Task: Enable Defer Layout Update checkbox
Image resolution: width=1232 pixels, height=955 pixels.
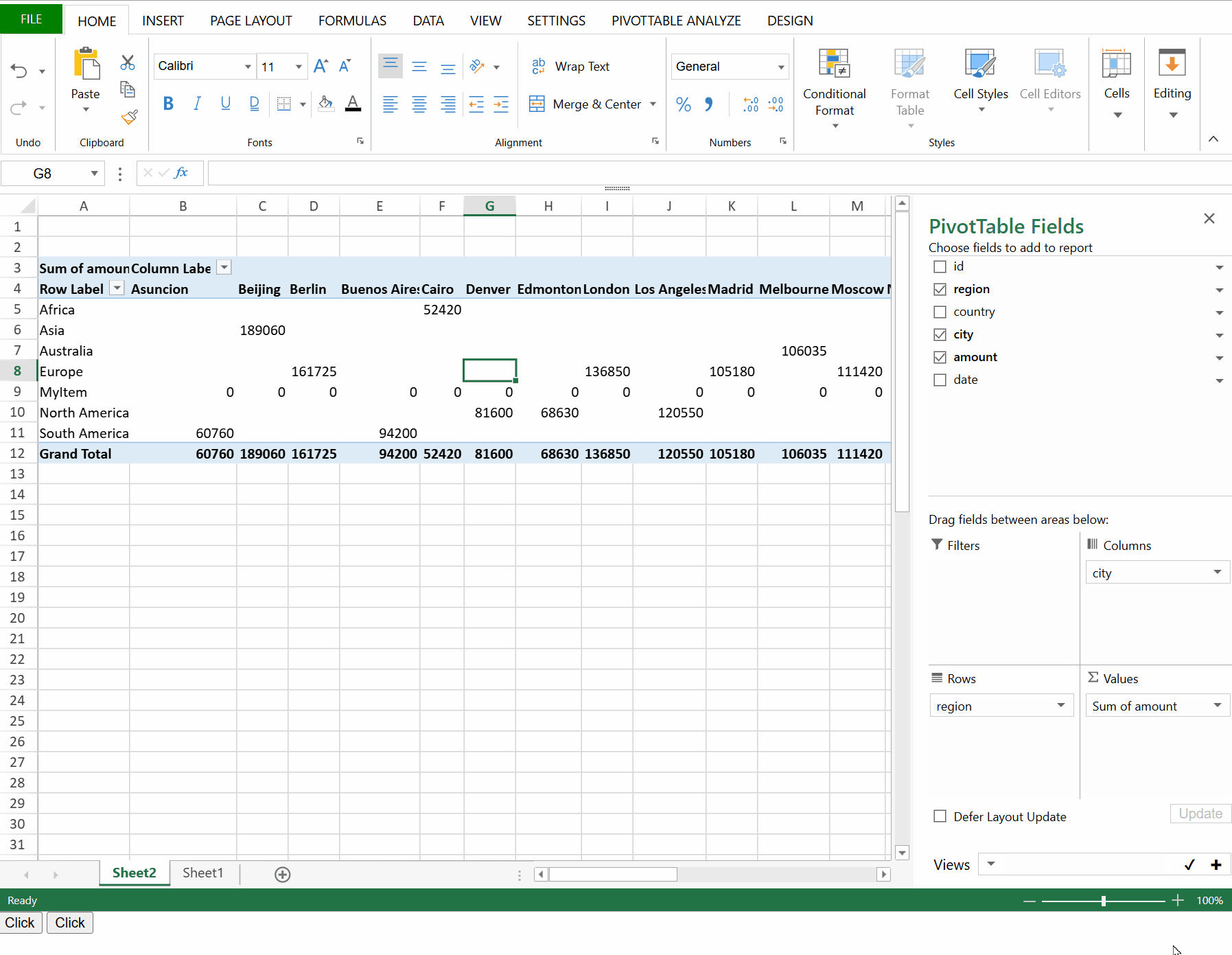Action: pos(940,816)
